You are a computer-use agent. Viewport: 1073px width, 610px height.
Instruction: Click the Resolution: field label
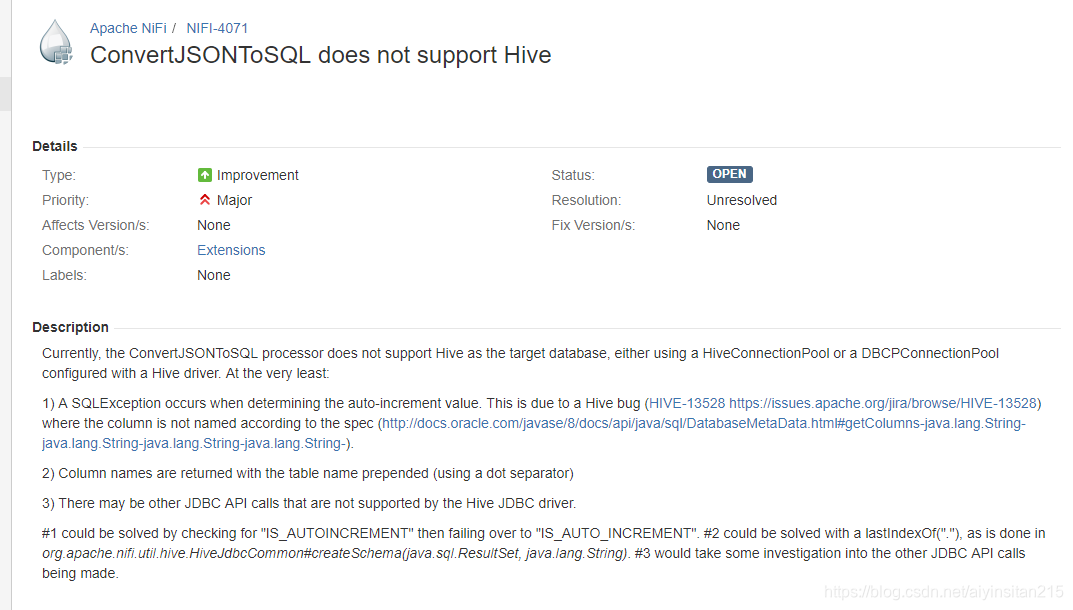pyautogui.click(x=586, y=200)
